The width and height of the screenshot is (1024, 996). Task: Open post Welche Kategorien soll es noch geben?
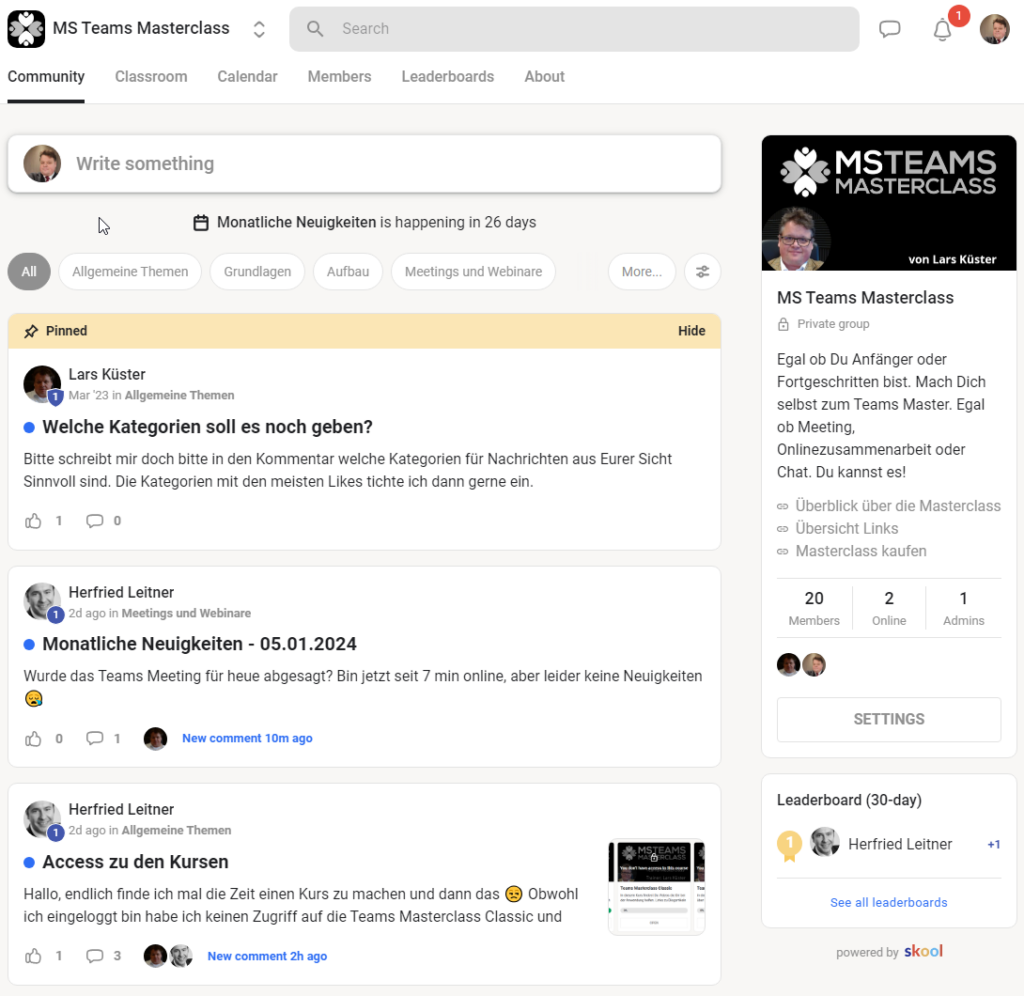pos(208,426)
